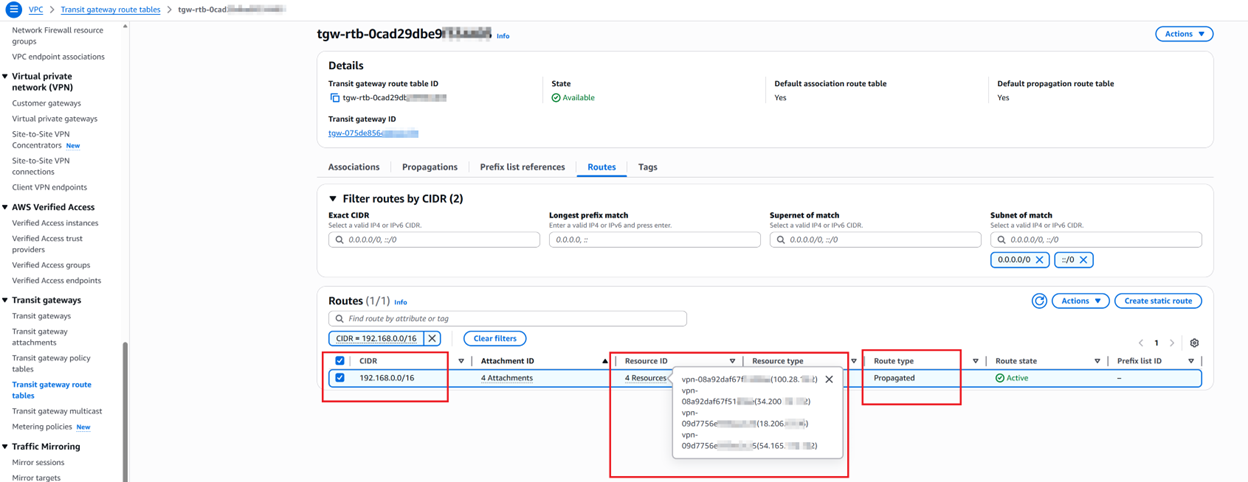Image resolution: width=1248 pixels, height=482 pixels.
Task: Collapse the Transit gateways sidebar section
Action: click(x=5, y=300)
